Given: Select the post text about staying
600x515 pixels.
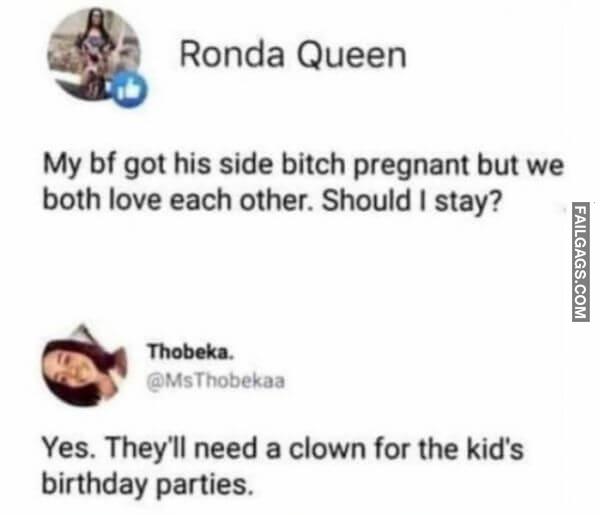Looking at the screenshot, I should tap(303, 182).
